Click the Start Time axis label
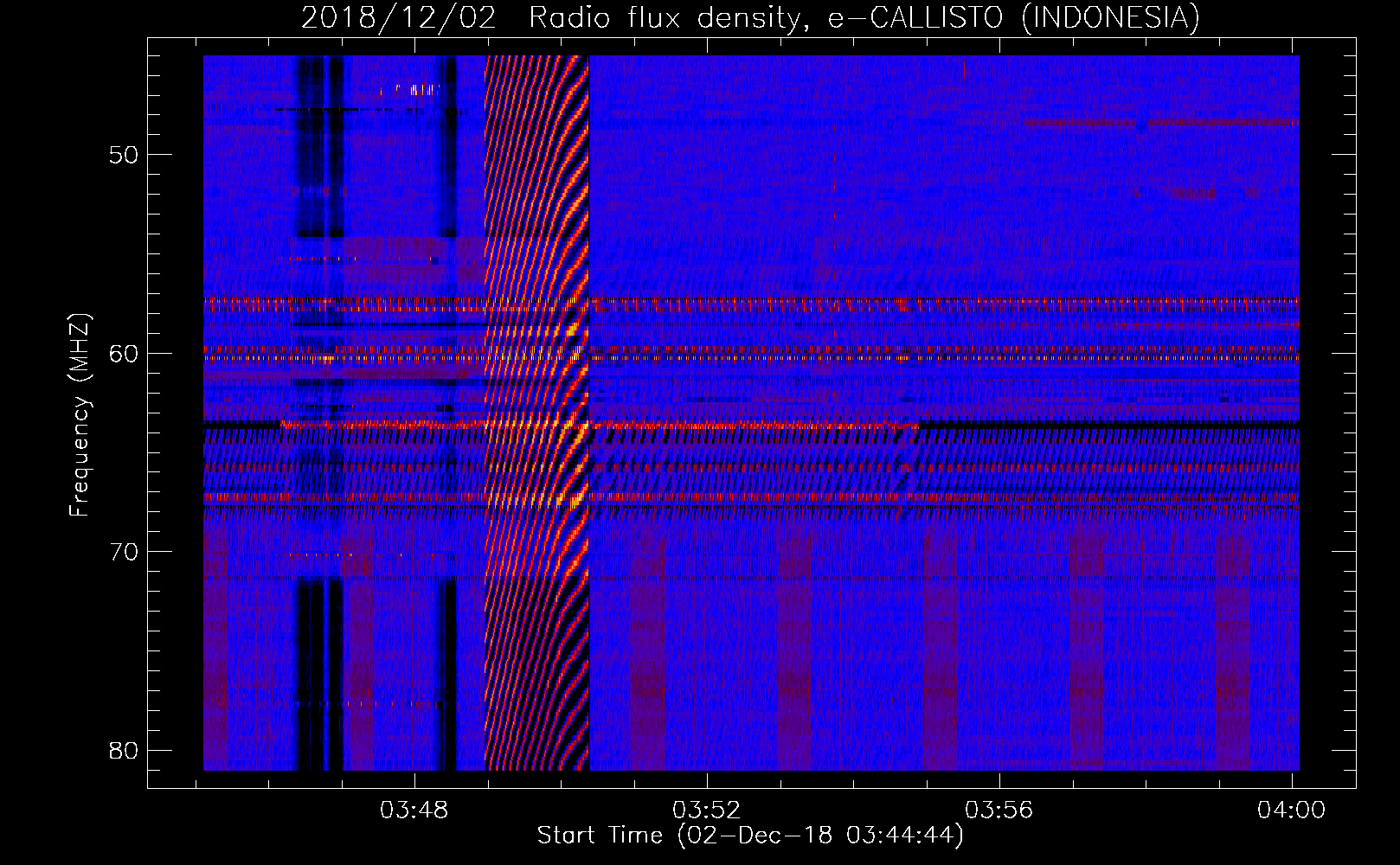Image resolution: width=1400 pixels, height=865 pixels. (750, 836)
